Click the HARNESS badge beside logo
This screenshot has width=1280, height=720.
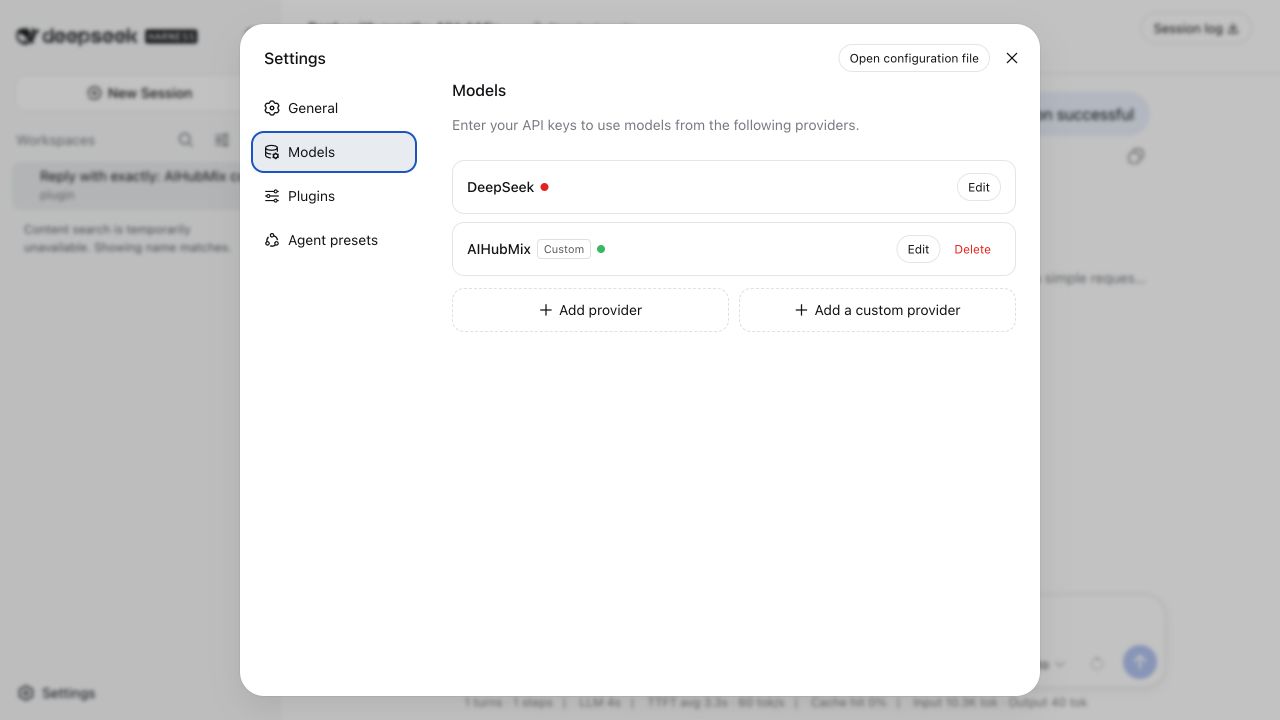tap(171, 36)
